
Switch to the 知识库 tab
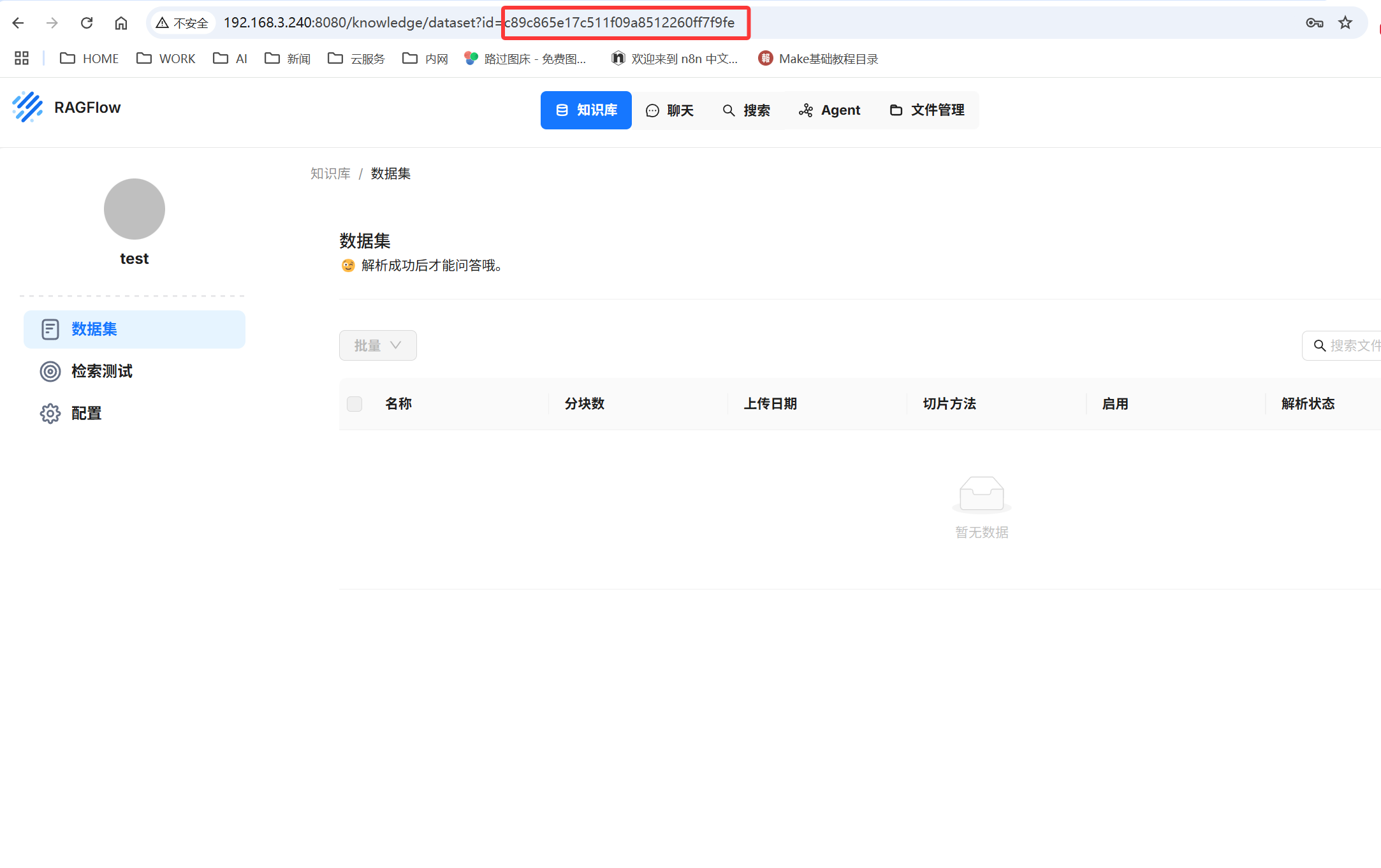[x=585, y=110]
